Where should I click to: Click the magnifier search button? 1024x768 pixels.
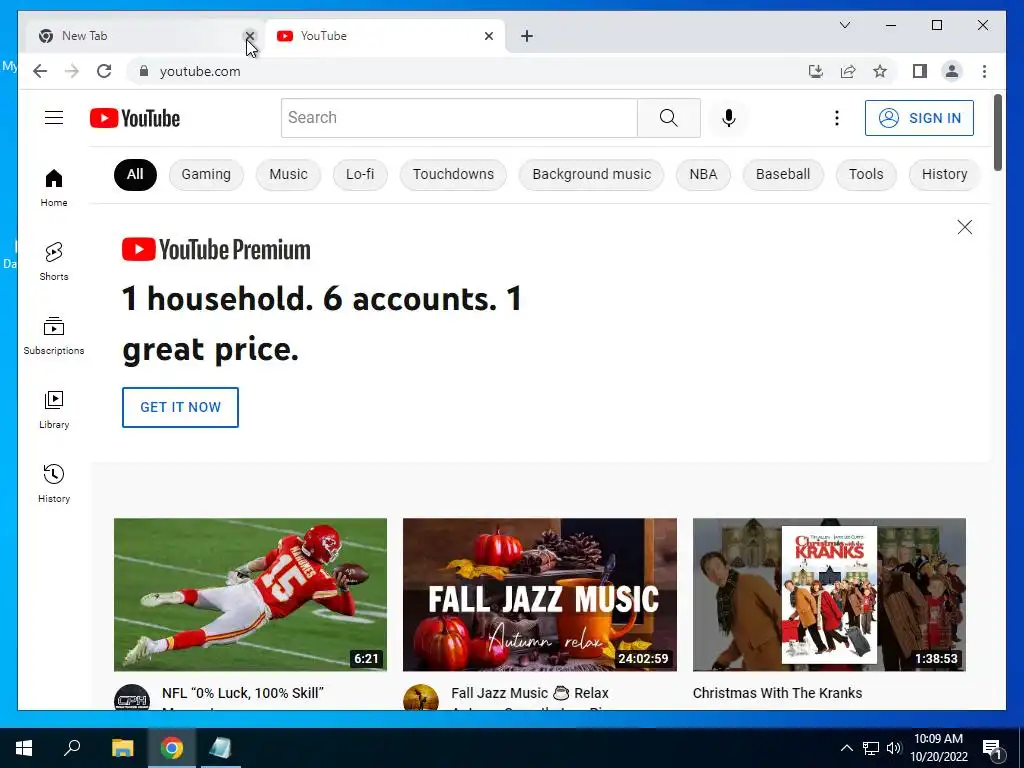669,118
